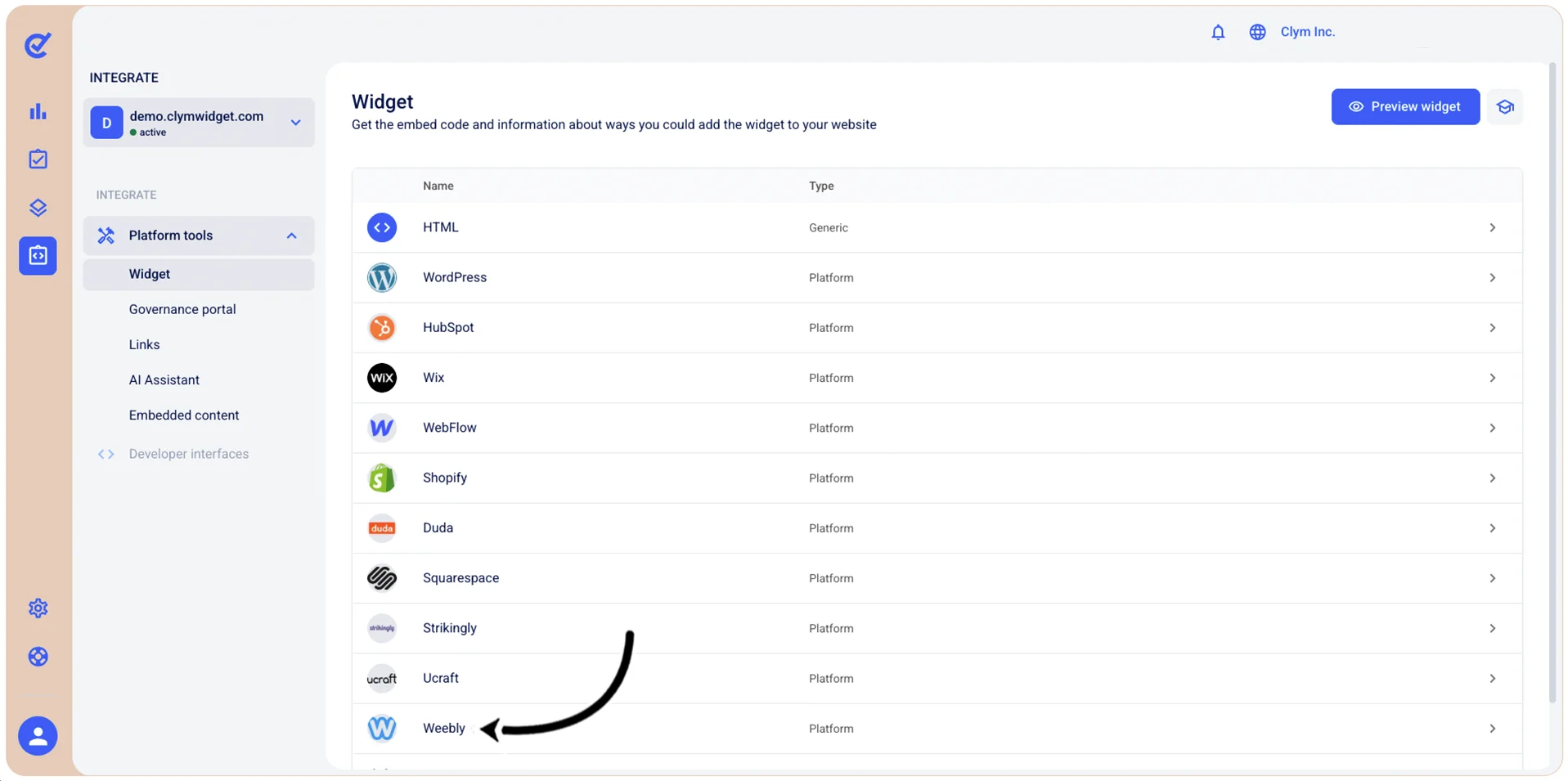1568x781 pixels.
Task: Click the Name column header
Action: (438, 186)
